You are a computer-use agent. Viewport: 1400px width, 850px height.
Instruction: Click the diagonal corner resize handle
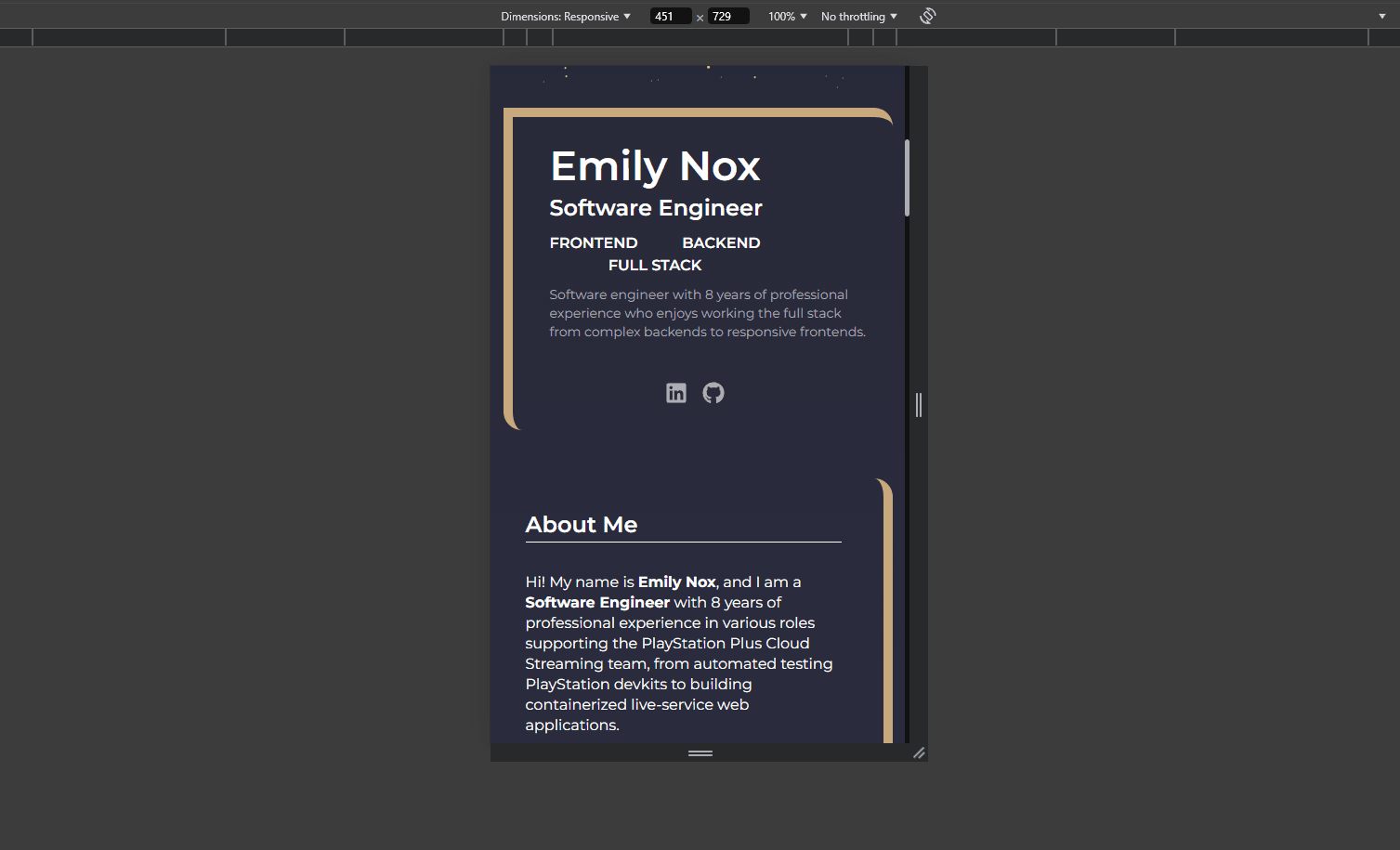point(920,752)
